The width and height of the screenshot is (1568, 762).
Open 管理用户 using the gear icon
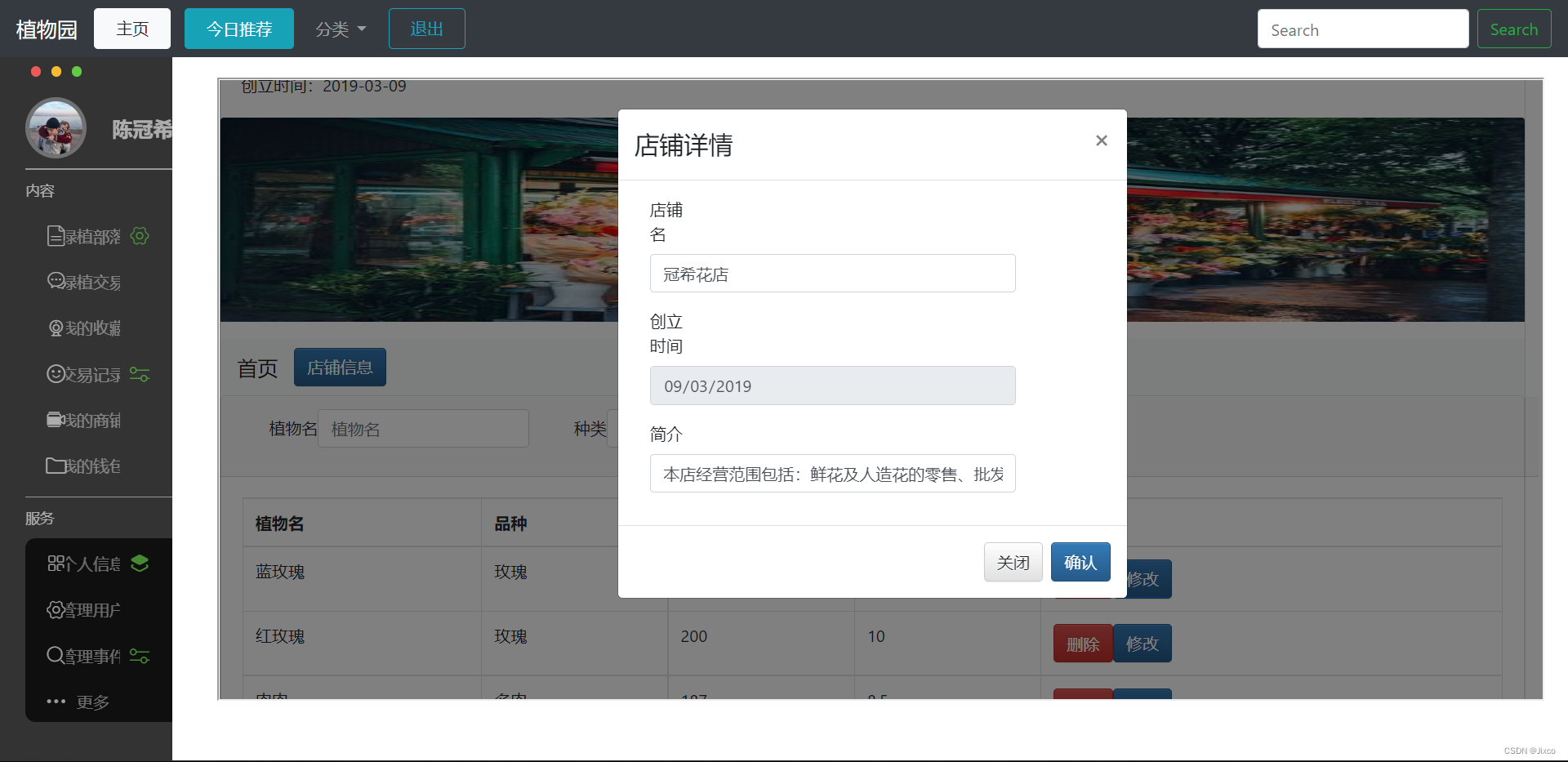tap(55, 610)
